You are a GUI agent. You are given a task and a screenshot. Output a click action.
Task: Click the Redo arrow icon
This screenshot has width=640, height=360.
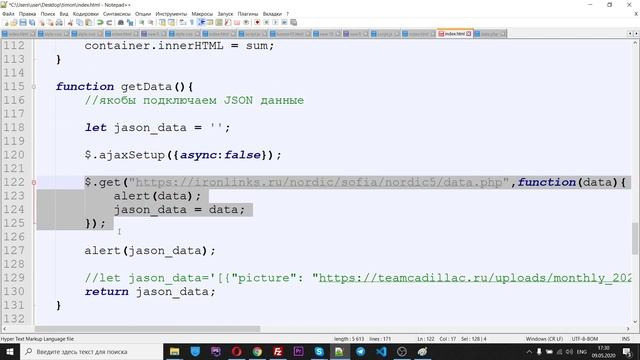click(x=109, y=22)
